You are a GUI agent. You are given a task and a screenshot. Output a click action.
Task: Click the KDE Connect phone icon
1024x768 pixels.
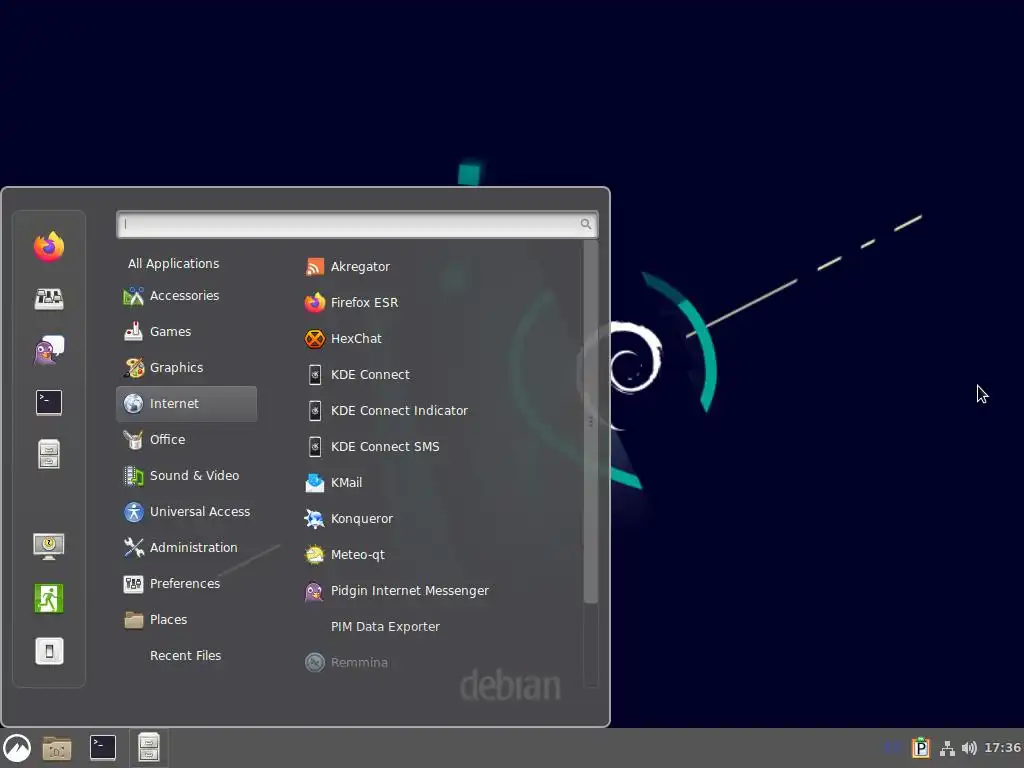[315, 375]
